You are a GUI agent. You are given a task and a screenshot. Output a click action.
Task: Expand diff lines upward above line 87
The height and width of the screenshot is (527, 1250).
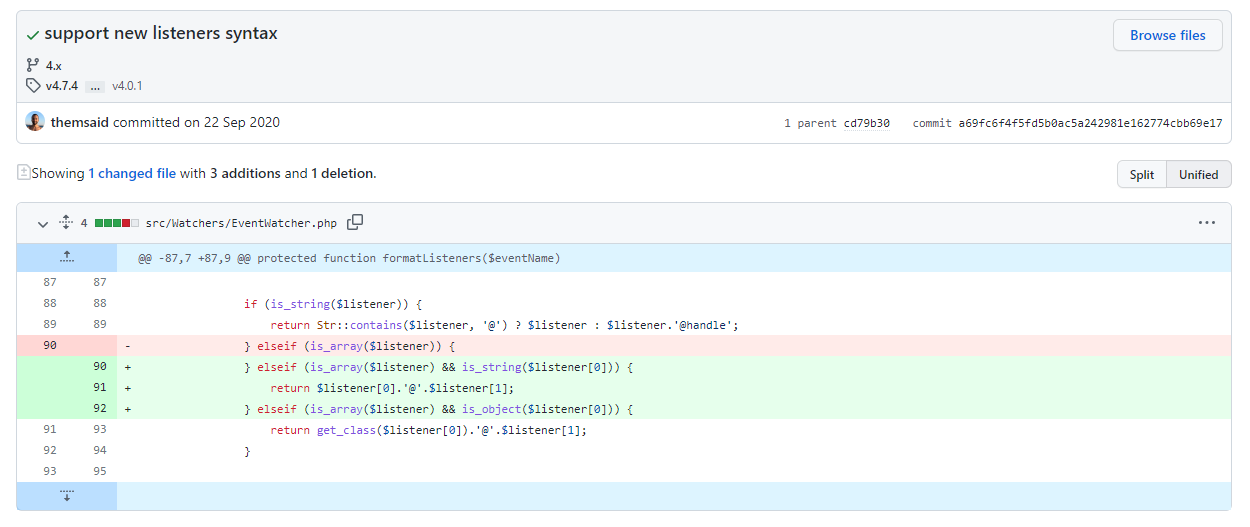coord(66,258)
